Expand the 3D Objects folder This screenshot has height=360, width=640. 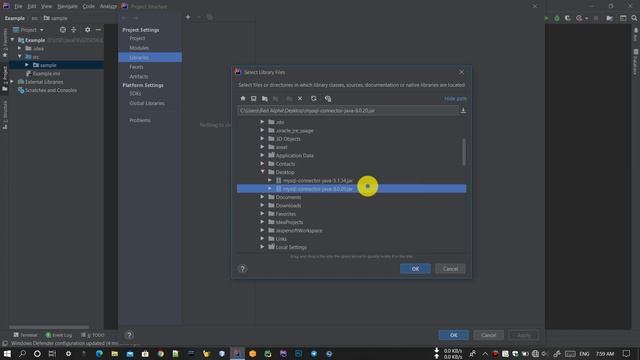tap(262, 139)
